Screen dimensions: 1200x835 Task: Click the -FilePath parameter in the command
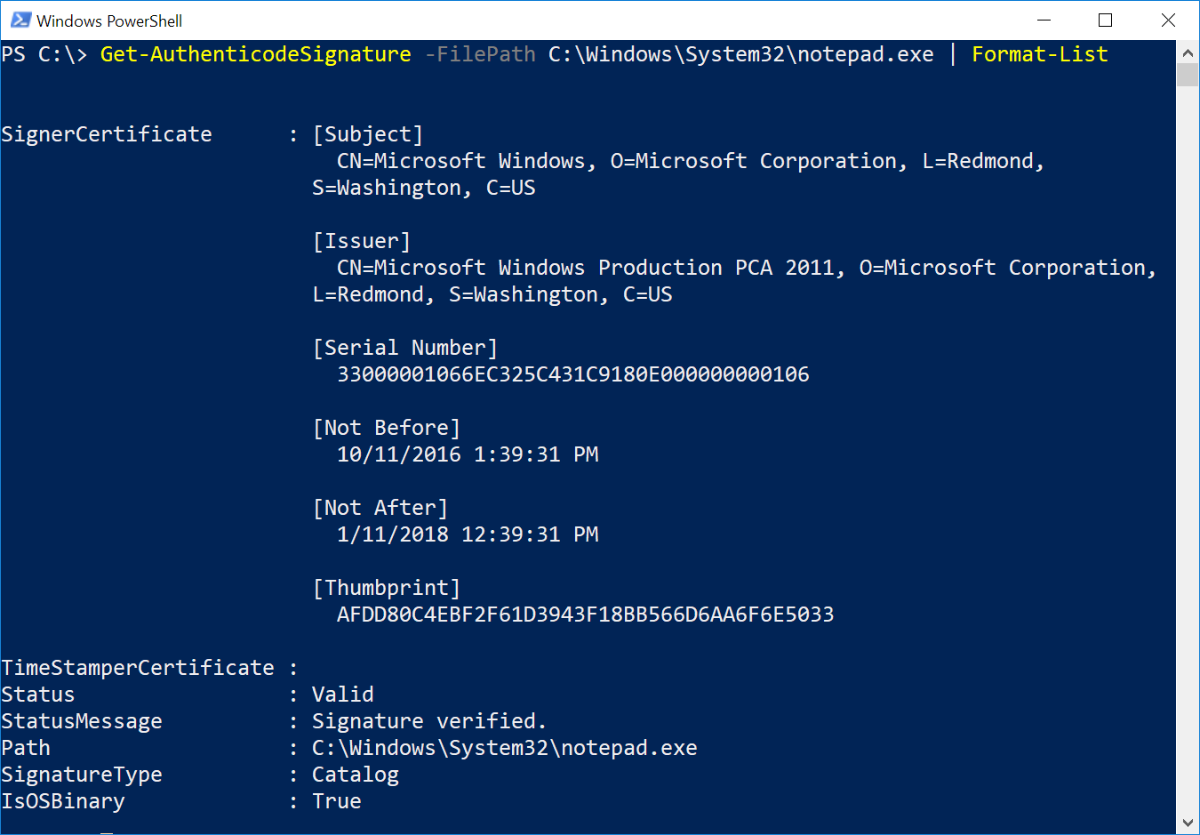[480, 54]
